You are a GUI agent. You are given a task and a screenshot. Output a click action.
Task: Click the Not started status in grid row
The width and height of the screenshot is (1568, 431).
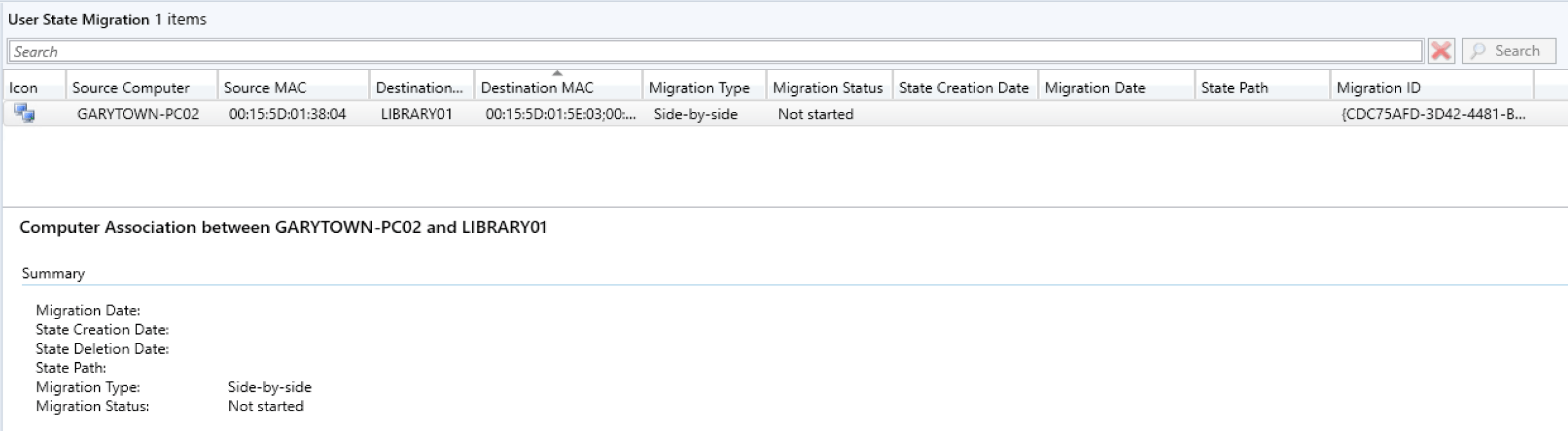click(x=815, y=115)
